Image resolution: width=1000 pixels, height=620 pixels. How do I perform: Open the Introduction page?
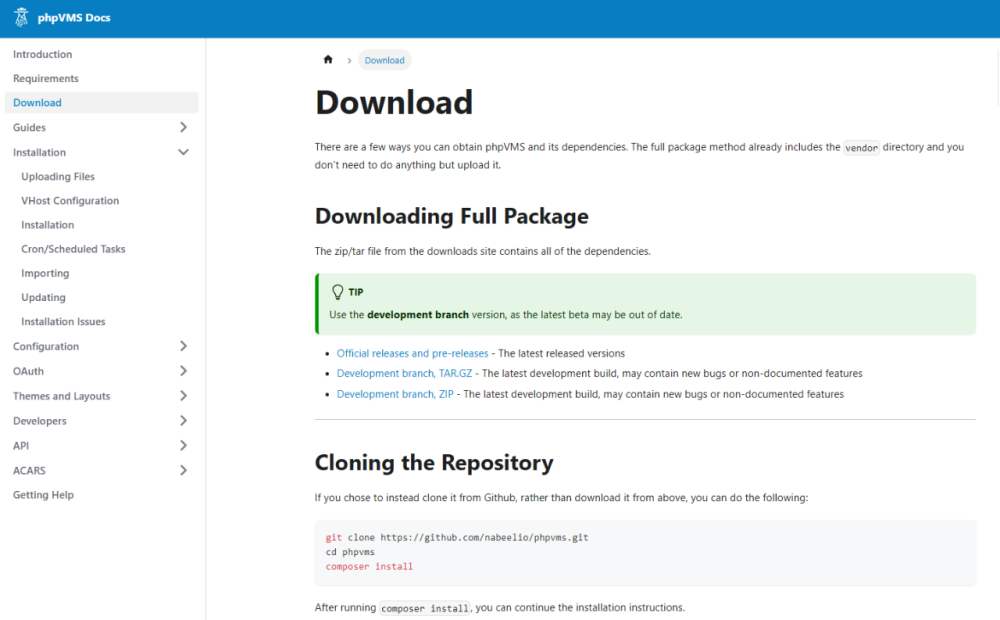43,54
